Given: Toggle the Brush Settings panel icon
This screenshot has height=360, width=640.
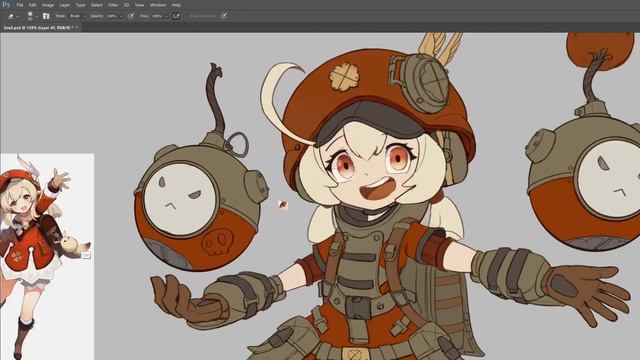Looking at the screenshot, I should coord(46,16).
